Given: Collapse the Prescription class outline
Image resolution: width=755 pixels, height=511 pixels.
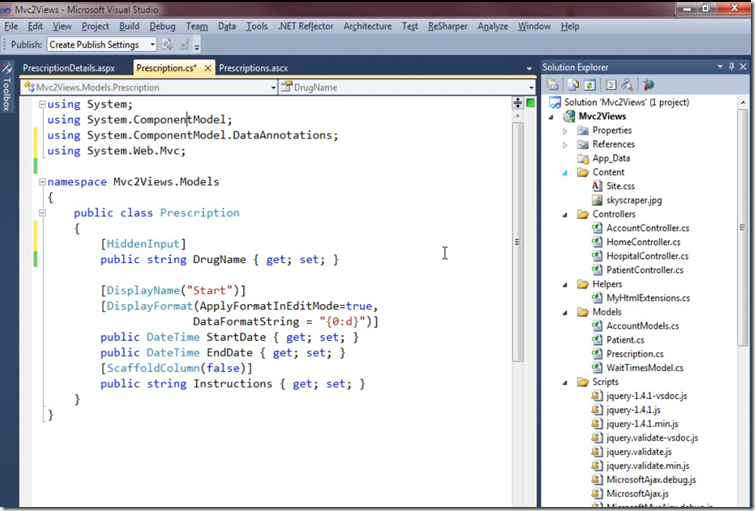Looking at the screenshot, I should click(x=42, y=212).
